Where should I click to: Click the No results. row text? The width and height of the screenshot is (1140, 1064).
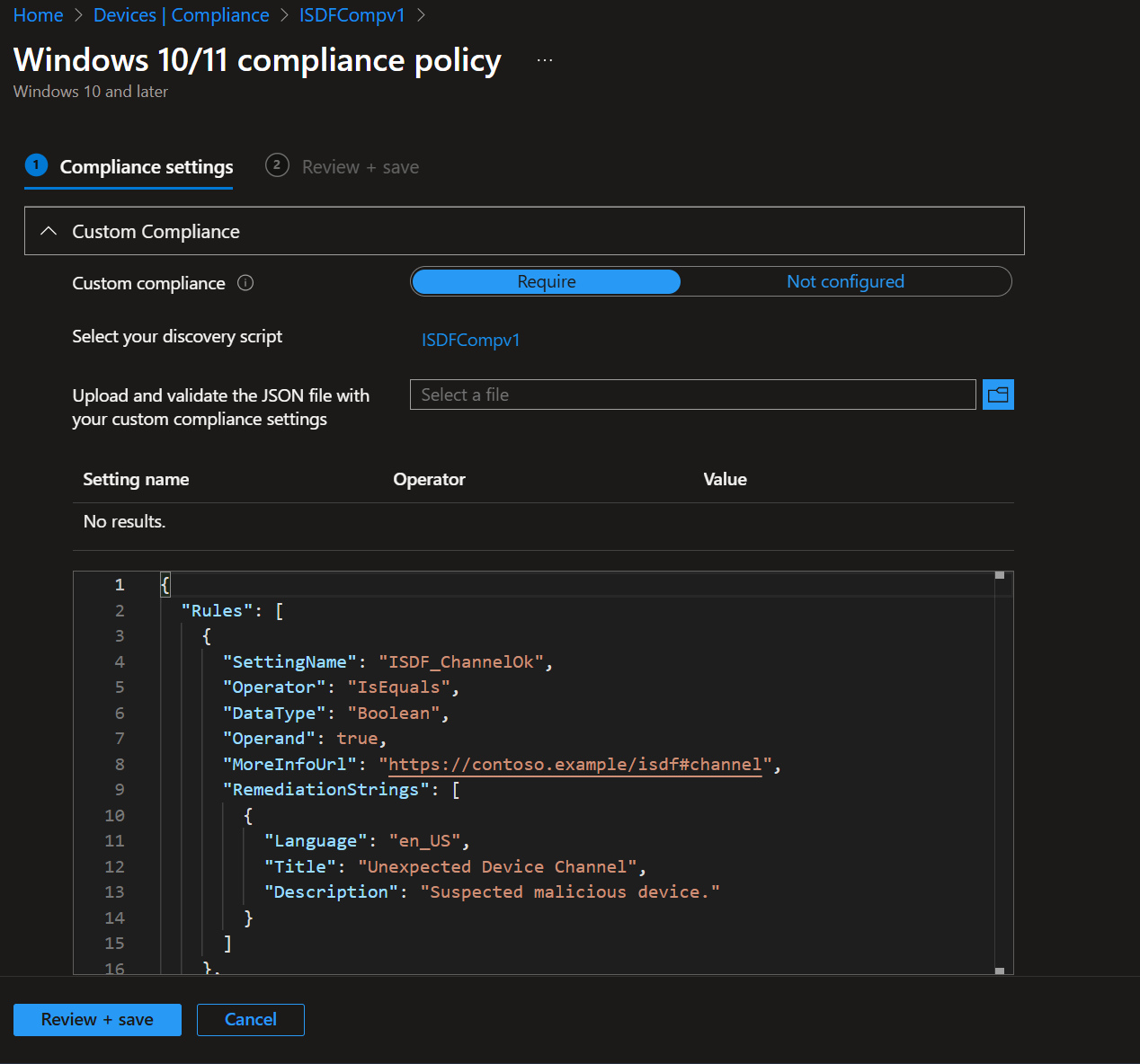tap(124, 521)
